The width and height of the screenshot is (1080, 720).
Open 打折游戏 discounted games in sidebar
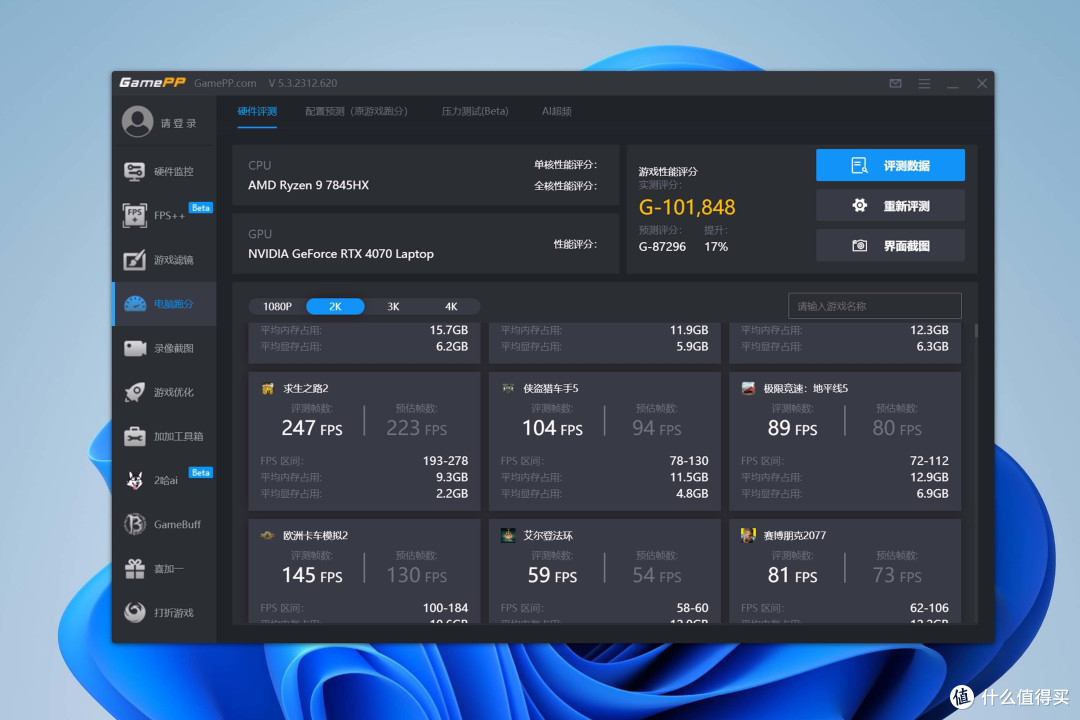[165, 613]
